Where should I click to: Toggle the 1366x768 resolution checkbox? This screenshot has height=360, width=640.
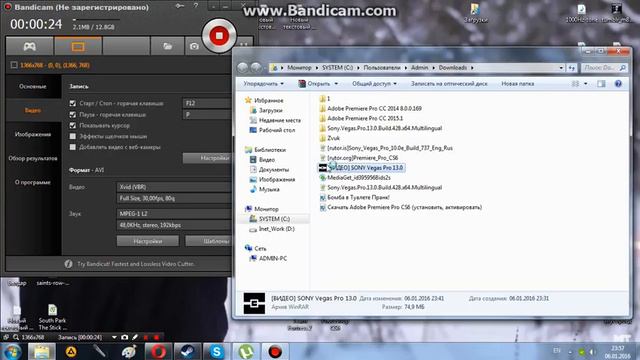[14, 65]
